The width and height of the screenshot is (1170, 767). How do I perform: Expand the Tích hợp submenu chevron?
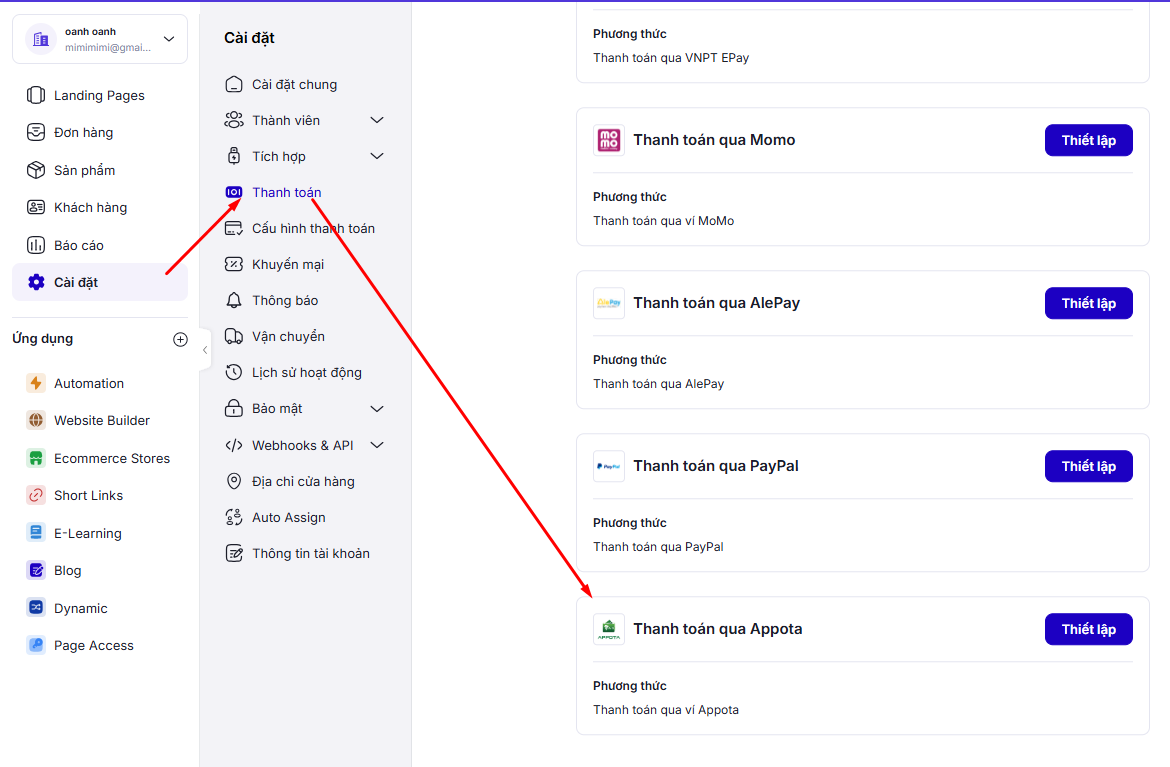coord(377,156)
